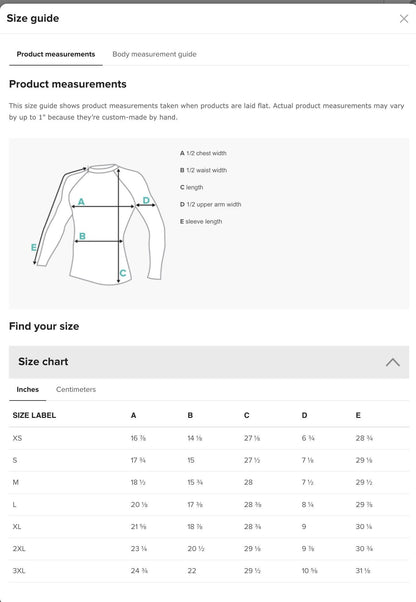The image size is (416, 602).
Task: Collapse the Size chart chevron
Action: (393, 362)
